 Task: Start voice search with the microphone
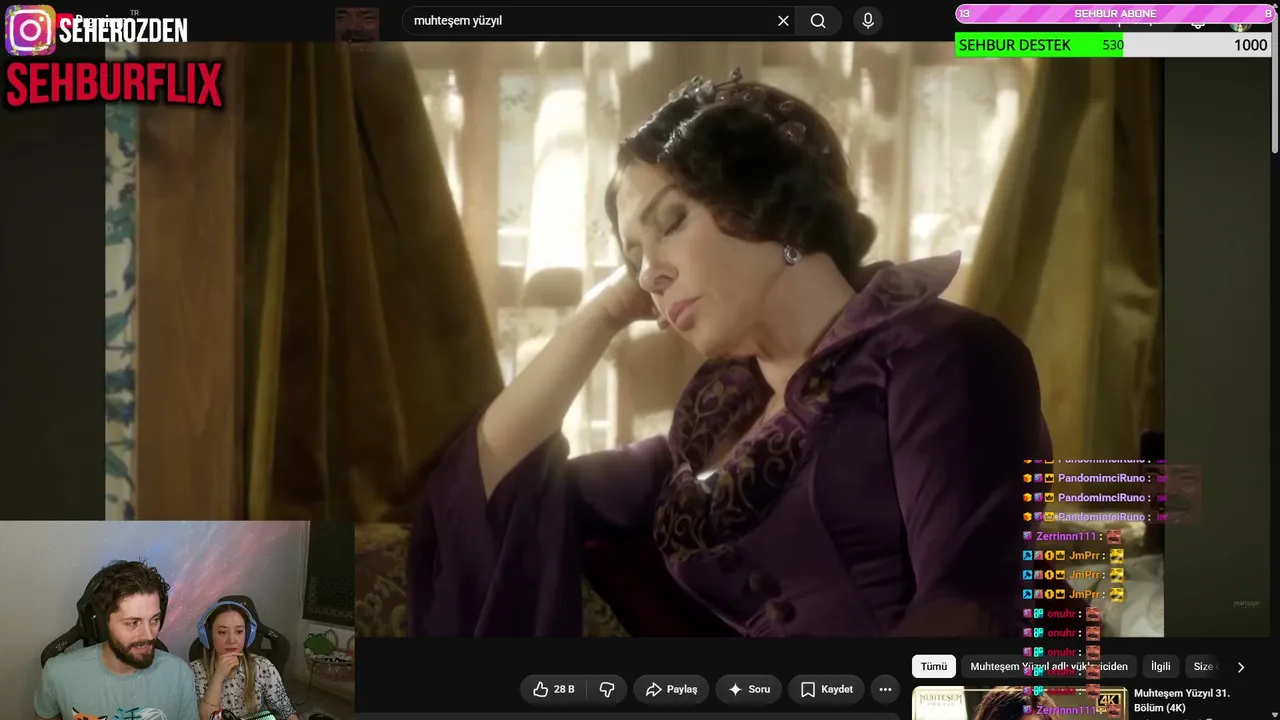pos(867,21)
